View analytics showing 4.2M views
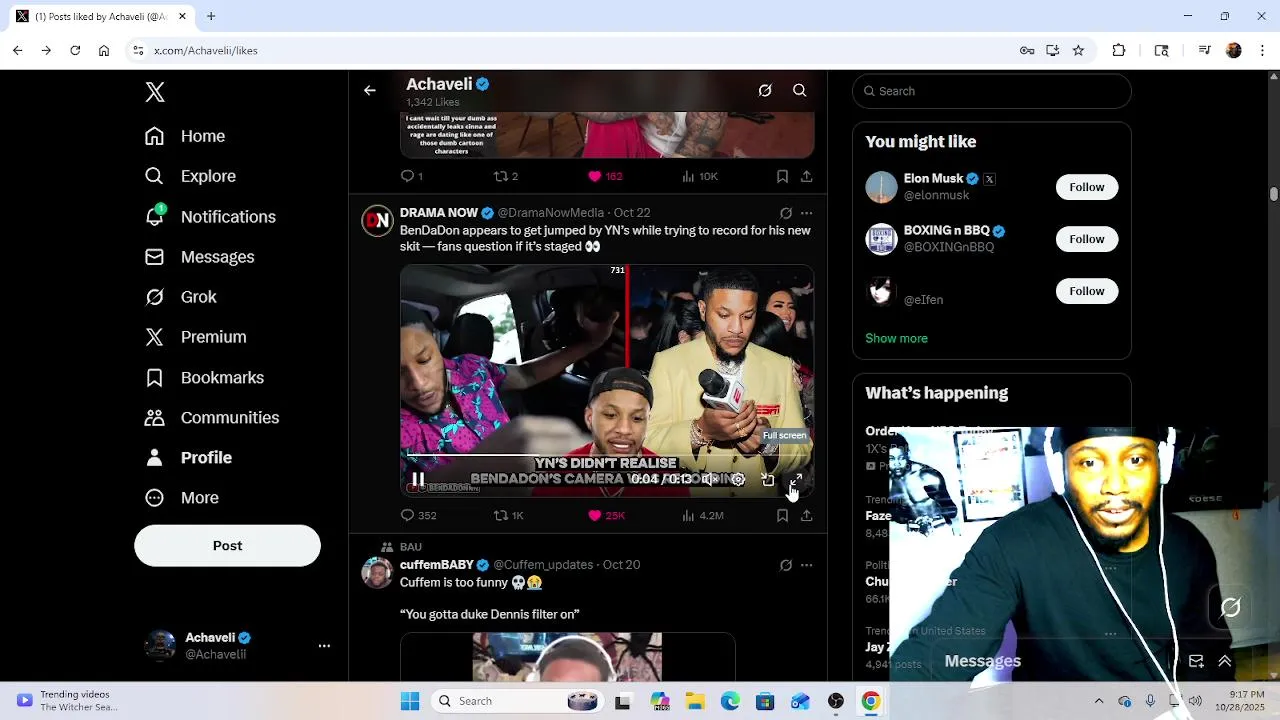Viewport: 1280px width, 720px height. pyautogui.click(x=702, y=516)
